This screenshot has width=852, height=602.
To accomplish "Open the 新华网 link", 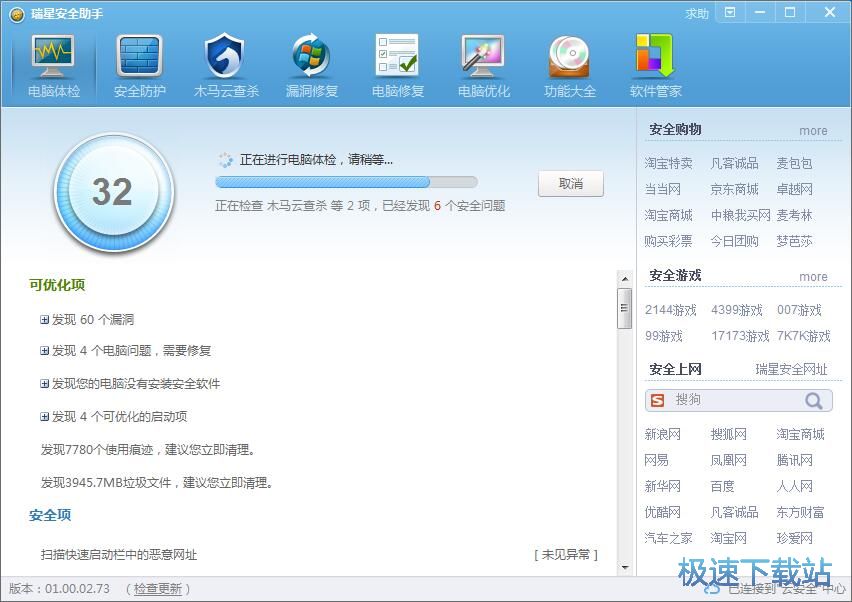I will click(x=662, y=486).
